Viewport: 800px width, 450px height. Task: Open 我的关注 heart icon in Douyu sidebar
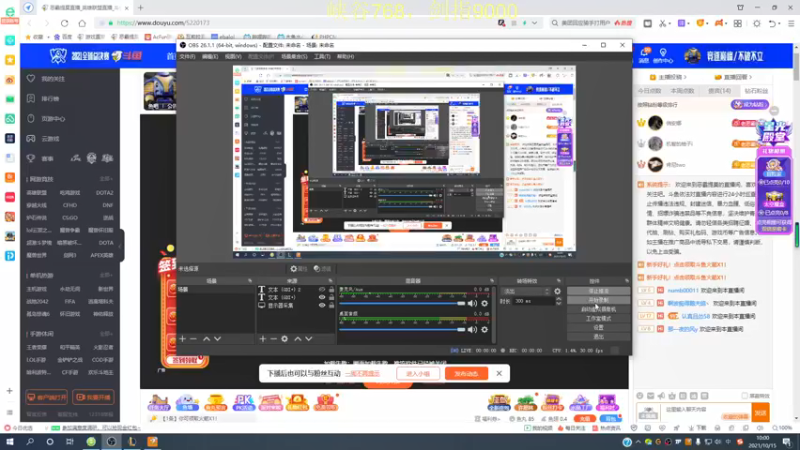coord(31,79)
